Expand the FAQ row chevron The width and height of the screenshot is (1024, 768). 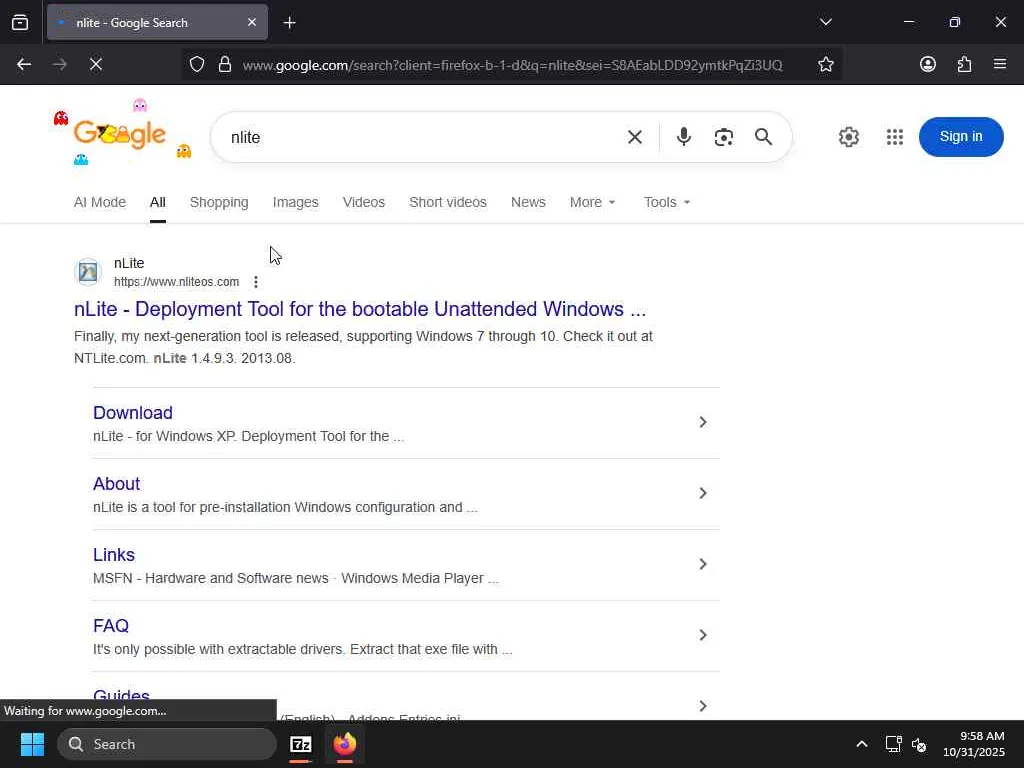[703, 635]
